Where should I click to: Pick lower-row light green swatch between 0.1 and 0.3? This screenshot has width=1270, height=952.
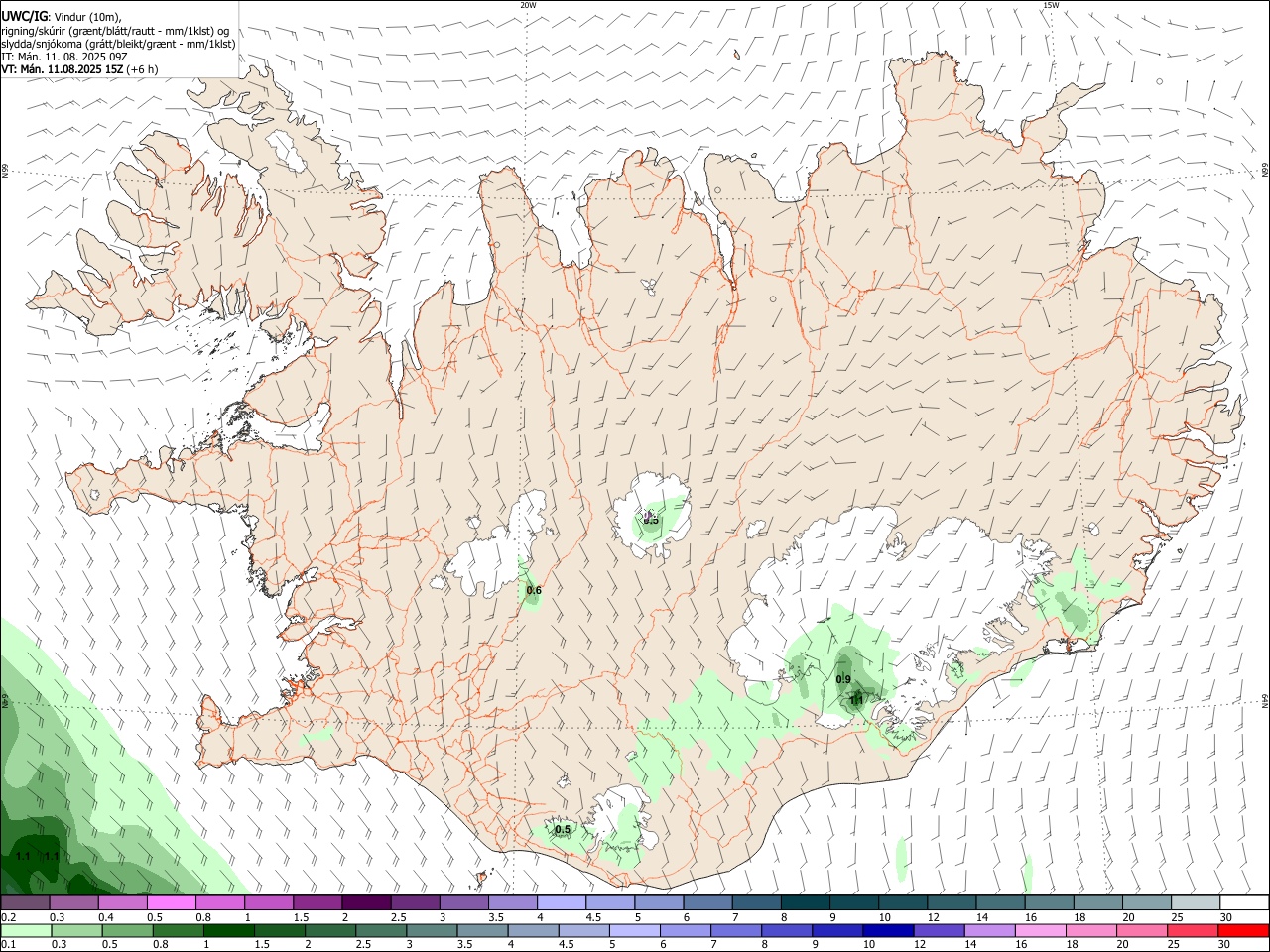pyautogui.click(x=26, y=930)
